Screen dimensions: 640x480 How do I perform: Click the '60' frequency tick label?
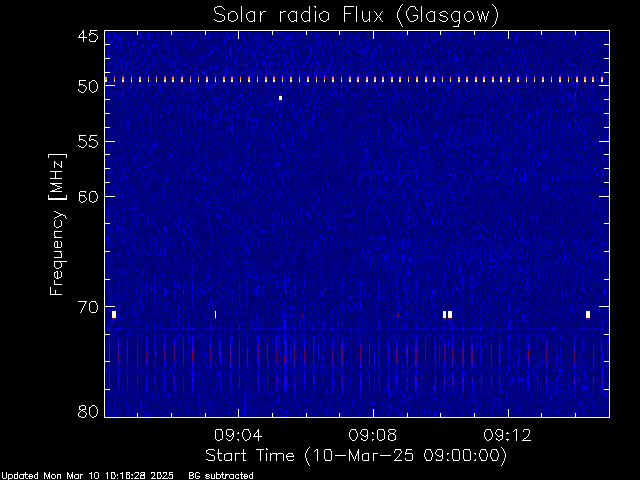point(88,197)
